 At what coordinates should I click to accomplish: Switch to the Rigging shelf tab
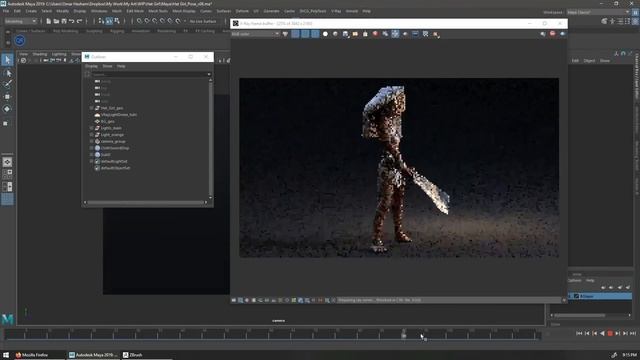coord(117,31)
